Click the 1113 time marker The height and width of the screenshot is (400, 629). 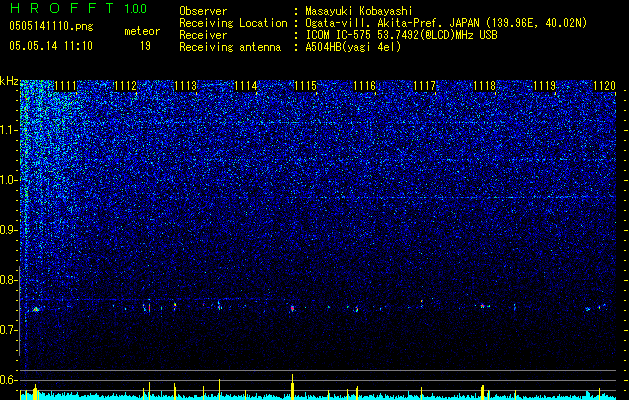point(186,86)
